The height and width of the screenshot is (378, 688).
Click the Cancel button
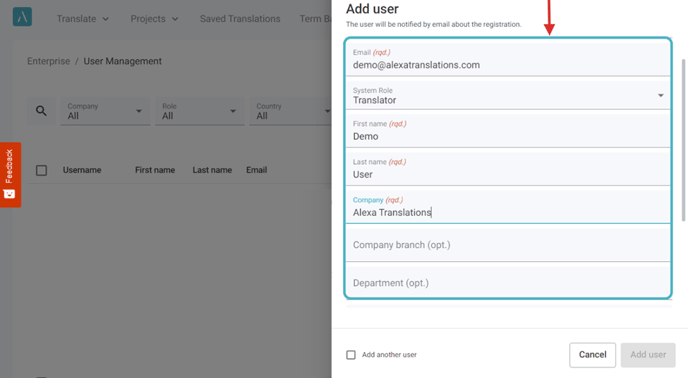click(592, 355)
